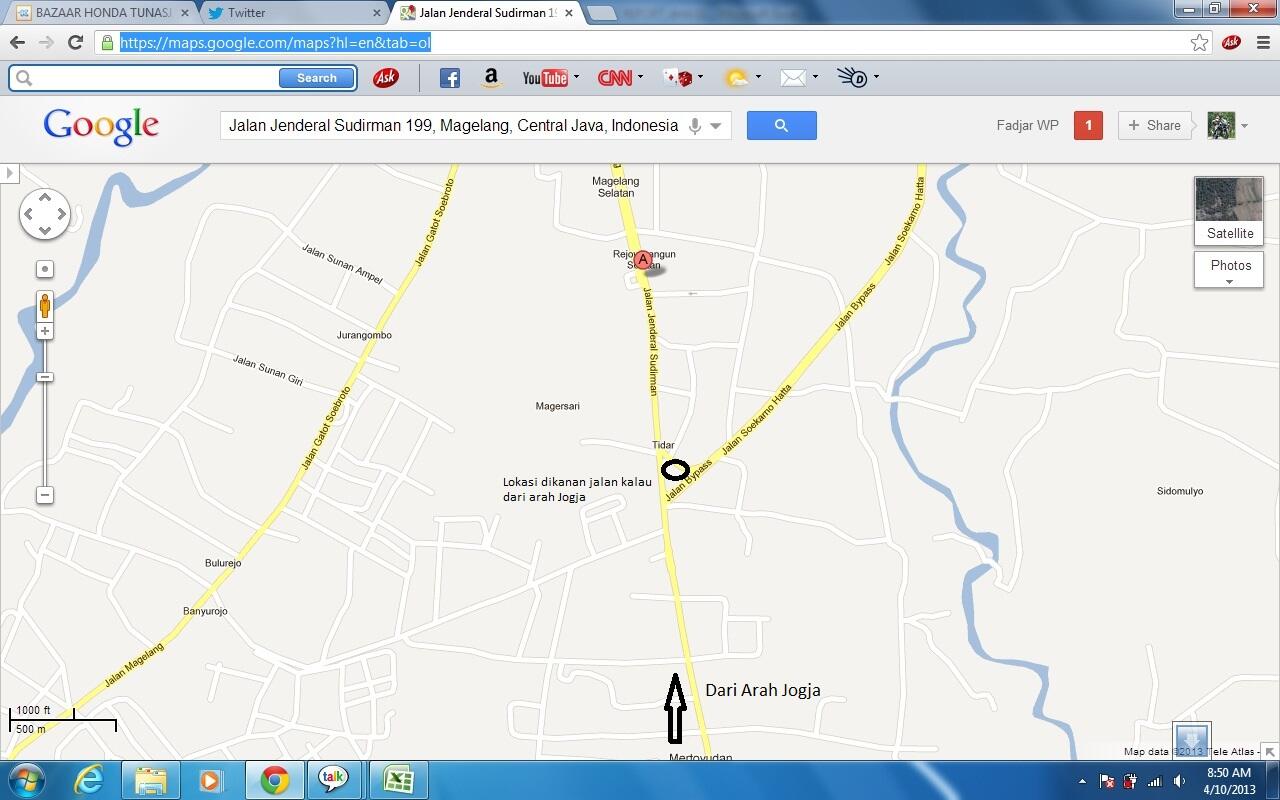This screenshot has height=800, width=1280.
Task: Pan the map right with compass arrow
Action: pyautogui.click(x=62, y=214)
